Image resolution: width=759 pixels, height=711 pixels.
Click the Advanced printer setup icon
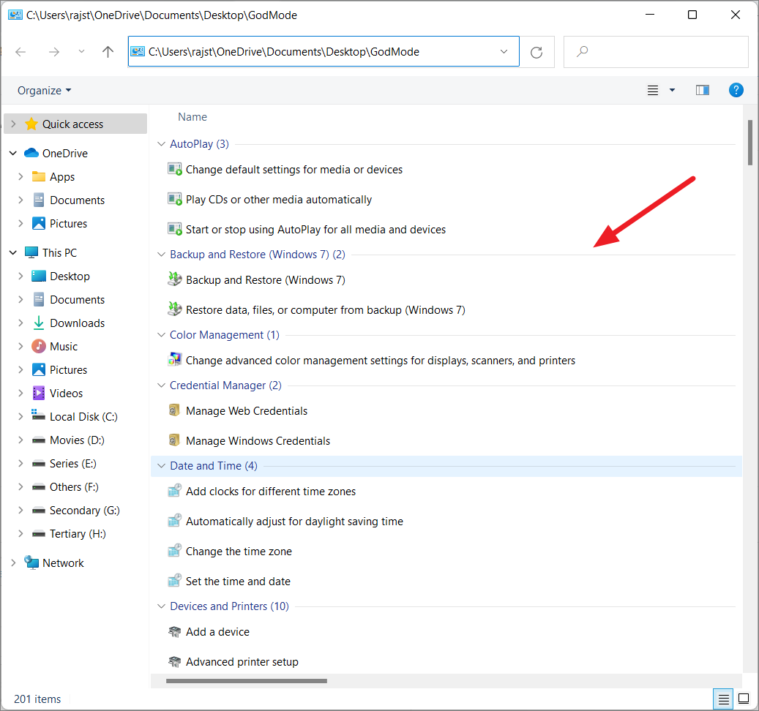coord(174,661)
